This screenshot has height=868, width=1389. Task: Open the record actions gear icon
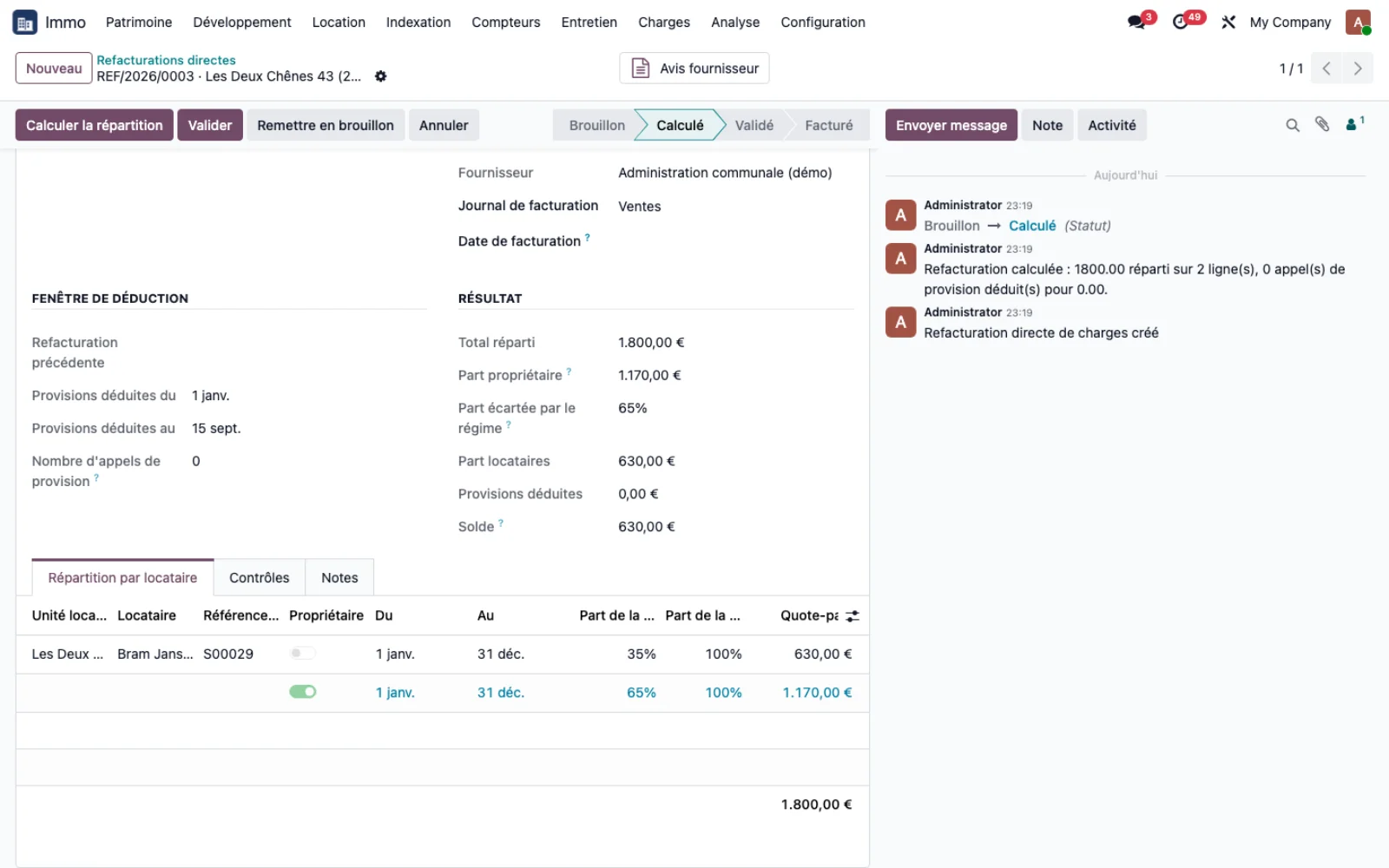coord(380,76)
